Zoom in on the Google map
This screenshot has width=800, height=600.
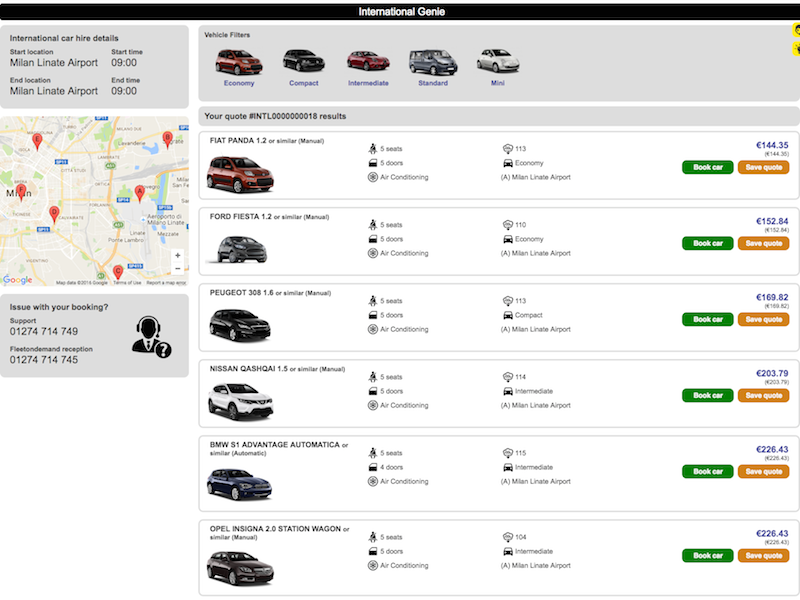tap(178, 255)
